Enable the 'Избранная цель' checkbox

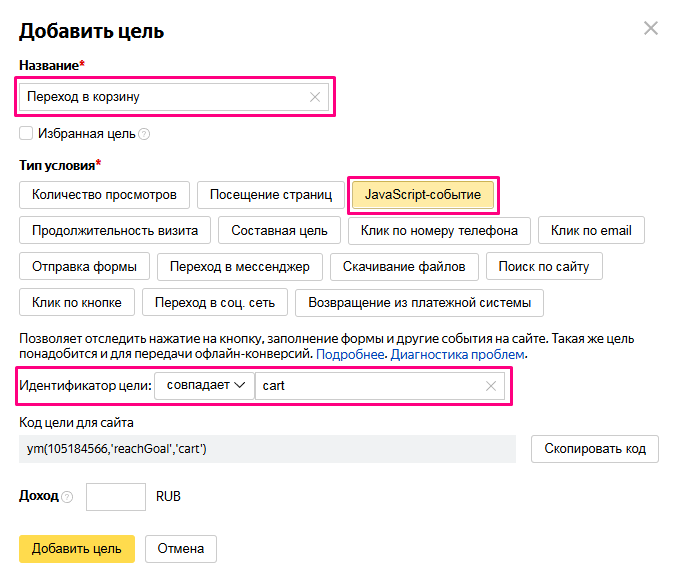pos(26,133)
